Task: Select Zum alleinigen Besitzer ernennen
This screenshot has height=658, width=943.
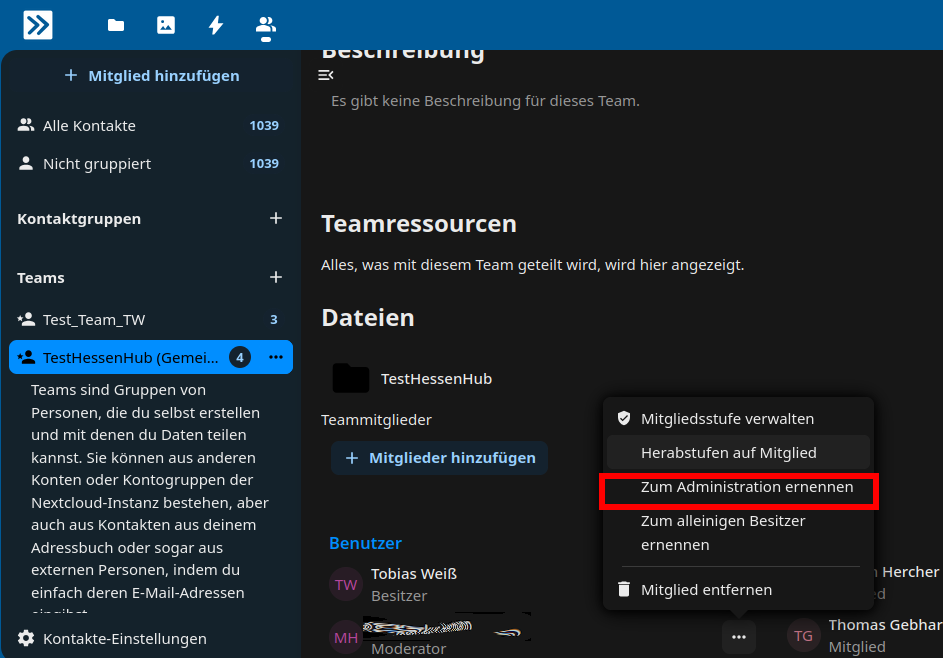Action: tap(722, 533)
